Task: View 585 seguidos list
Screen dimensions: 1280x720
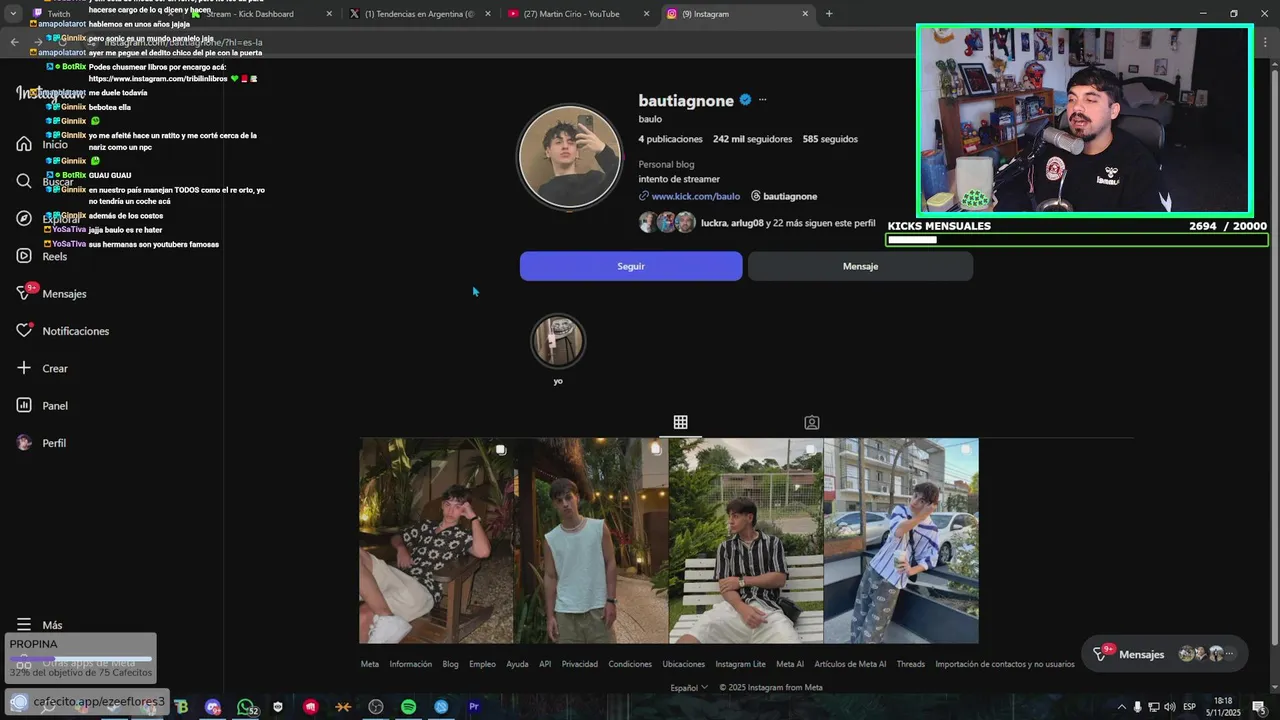Action: click(830, 139)
